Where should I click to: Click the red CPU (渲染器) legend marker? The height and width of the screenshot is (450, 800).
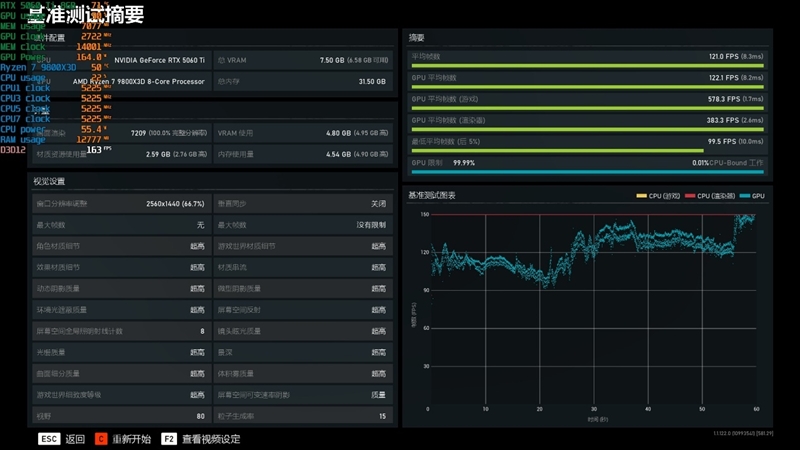689,196
